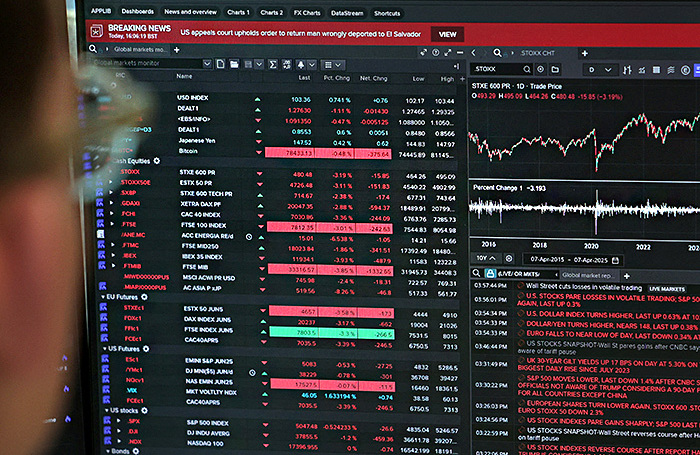Click the Sigma summation icon
The height and width of the screenshot is (455, 700).
pyautogui.click(x=273, y=65)
